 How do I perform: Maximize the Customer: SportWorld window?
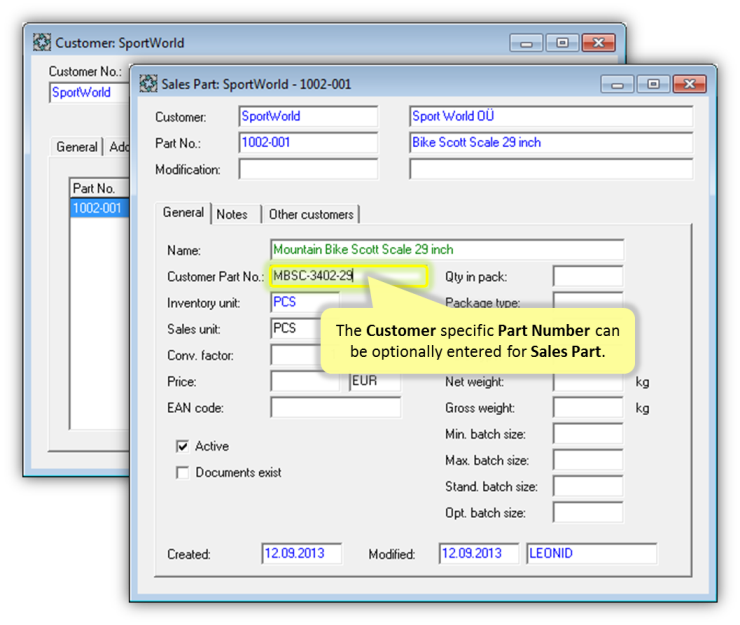(562, 42)
